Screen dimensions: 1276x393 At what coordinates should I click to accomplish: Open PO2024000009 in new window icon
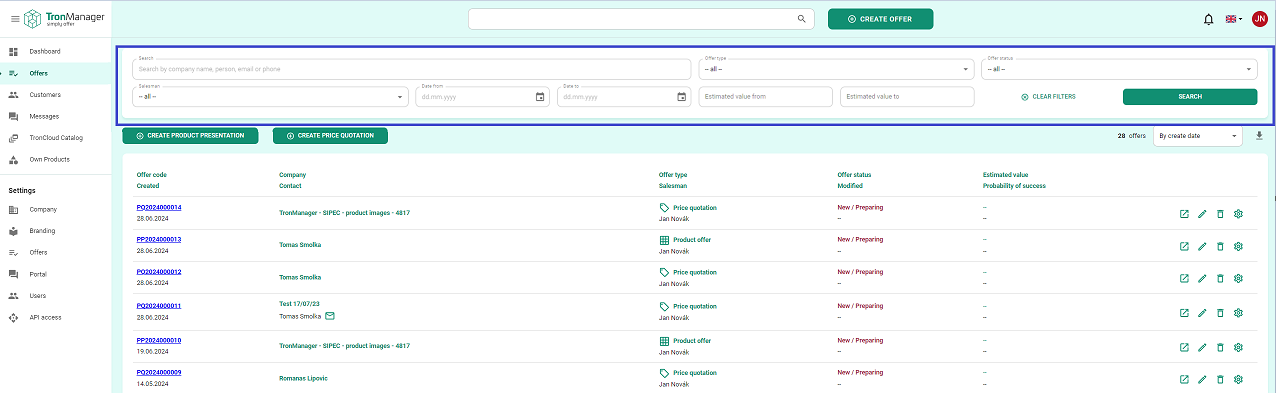1184,379
